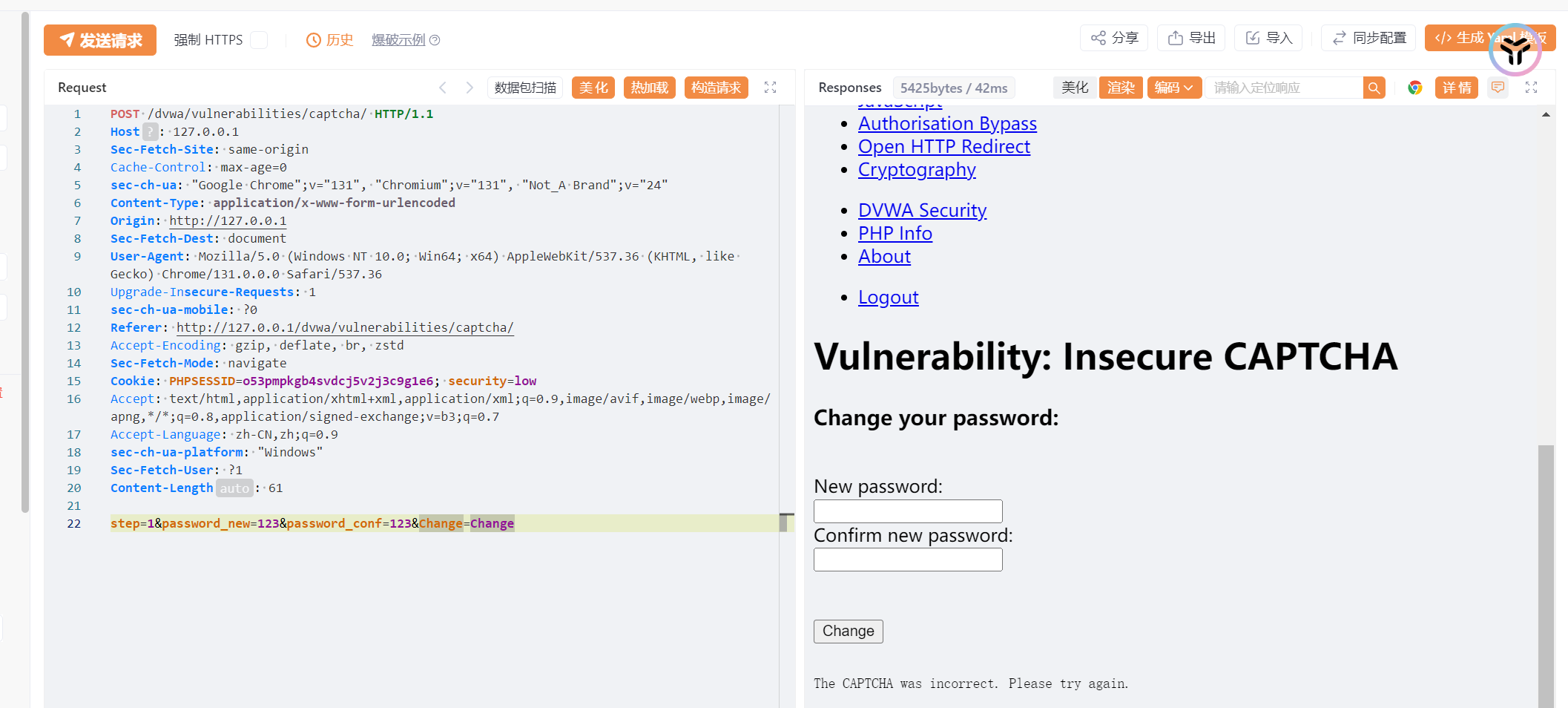Screen dimensions: 1568x708
Task: Click the 5425bytes / 42ms response size label
Action: (954, 88)
